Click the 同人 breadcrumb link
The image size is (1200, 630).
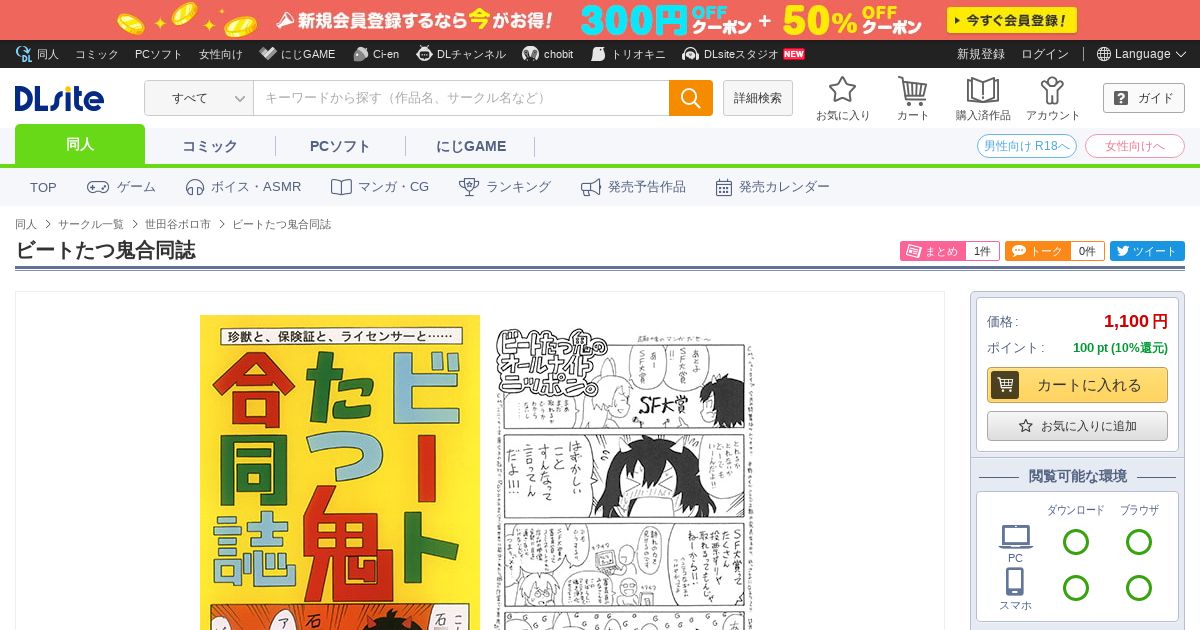(x=26, y=224)
